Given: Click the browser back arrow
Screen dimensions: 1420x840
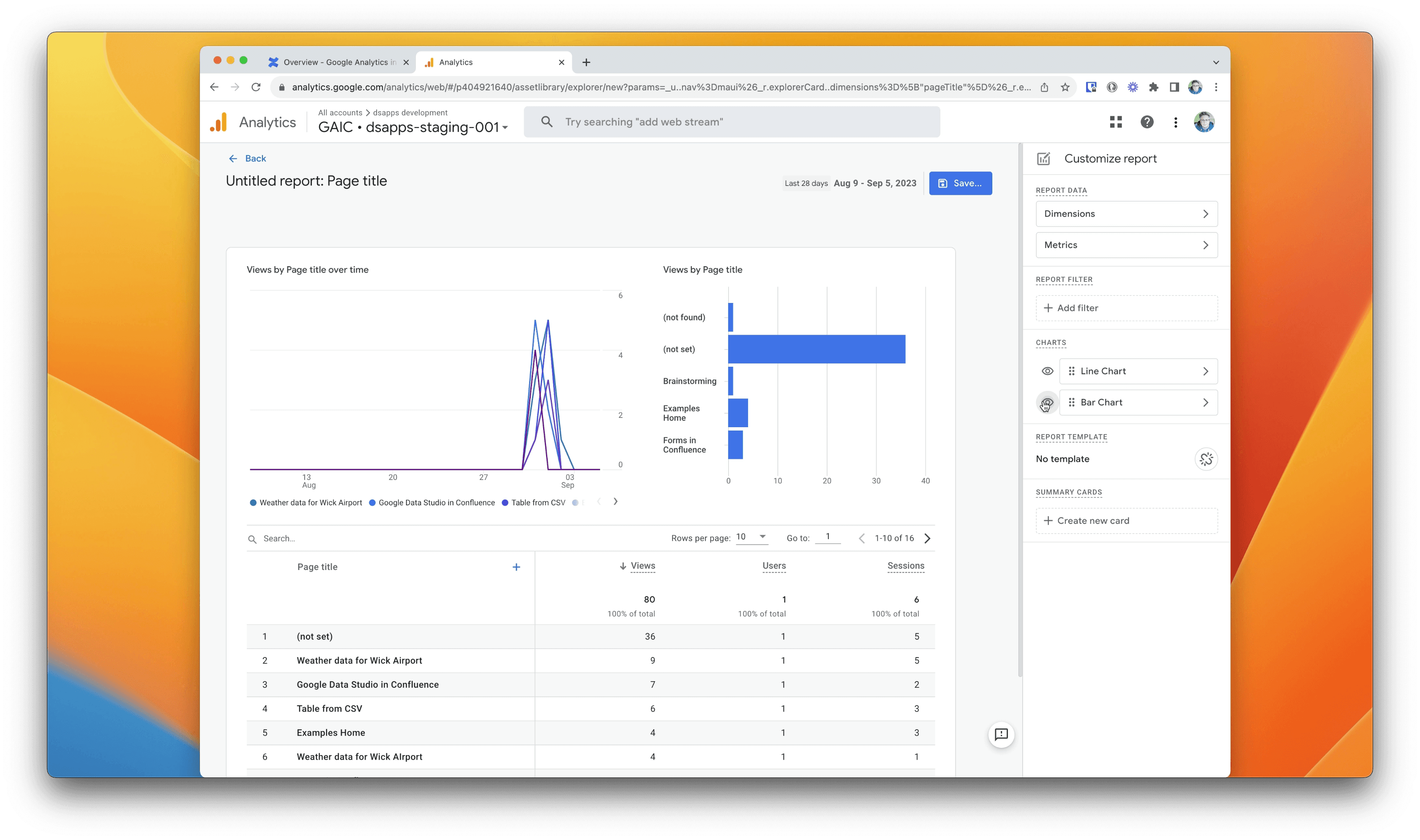Looking at the screenshot, I should [x=214, y=87].
